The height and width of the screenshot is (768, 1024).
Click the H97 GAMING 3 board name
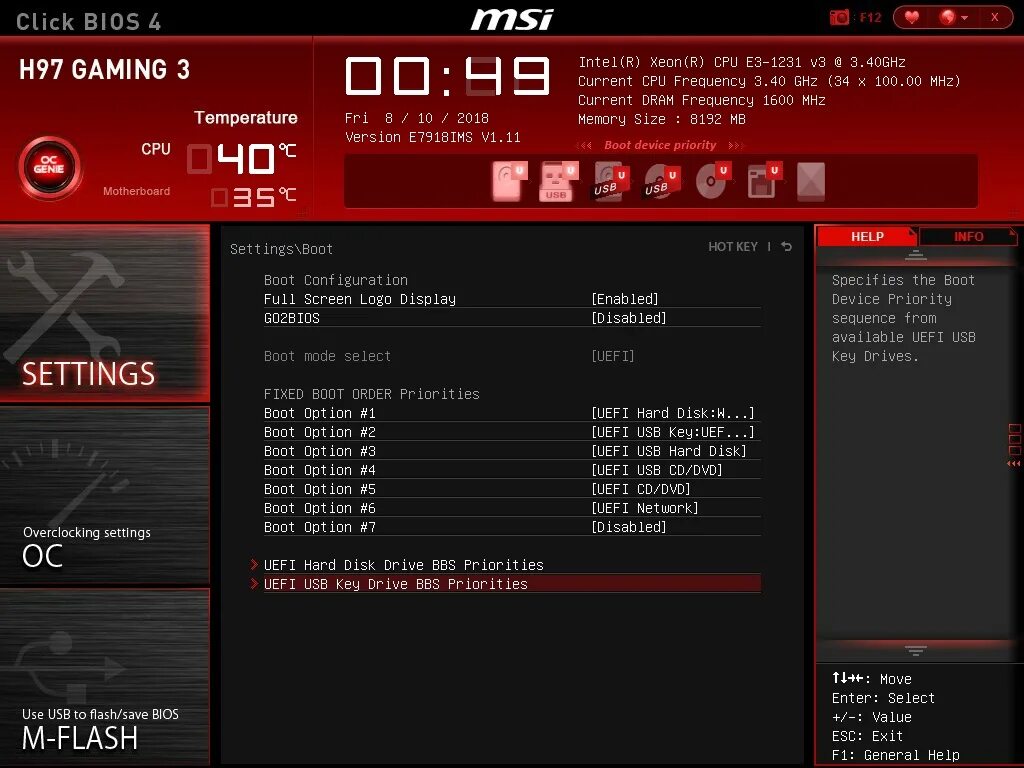(x=104, y=69)
